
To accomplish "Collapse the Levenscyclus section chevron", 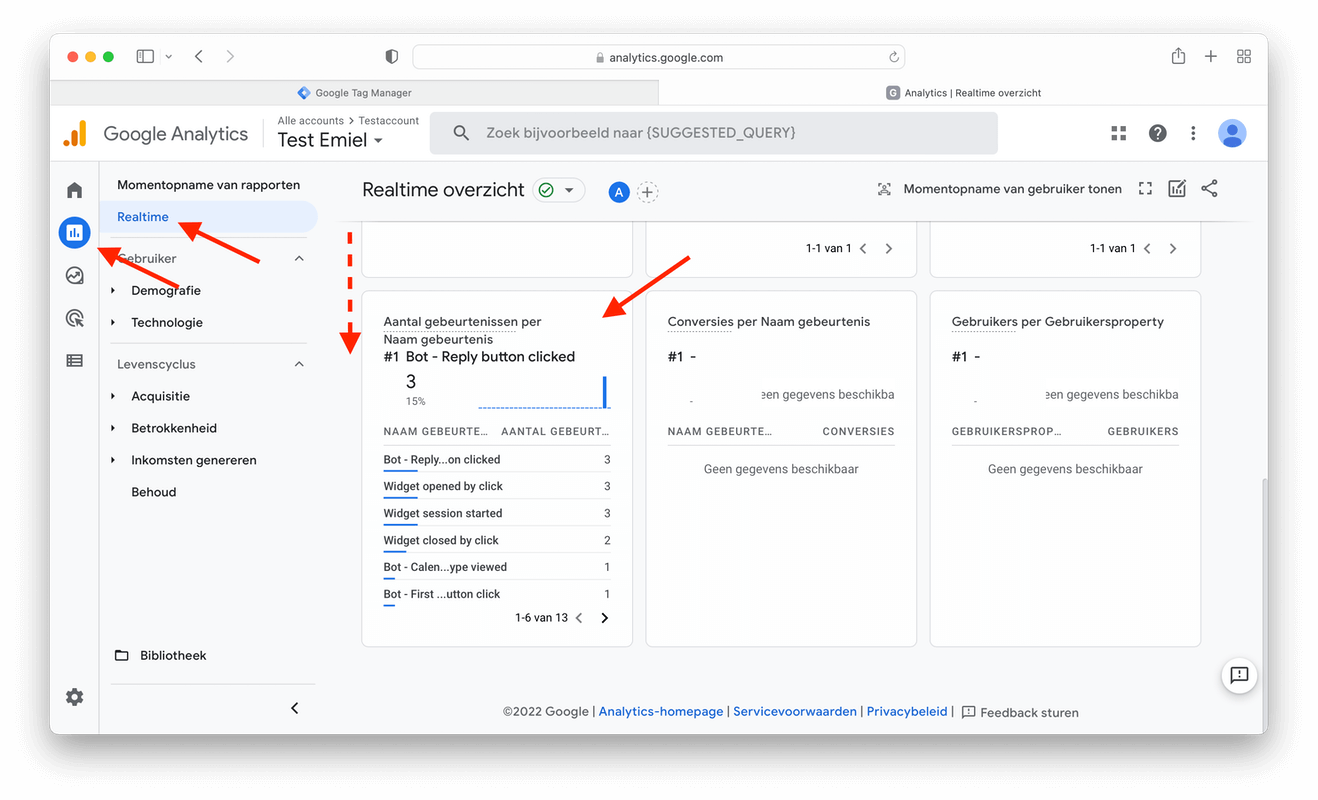I will [x=299, y=364].
